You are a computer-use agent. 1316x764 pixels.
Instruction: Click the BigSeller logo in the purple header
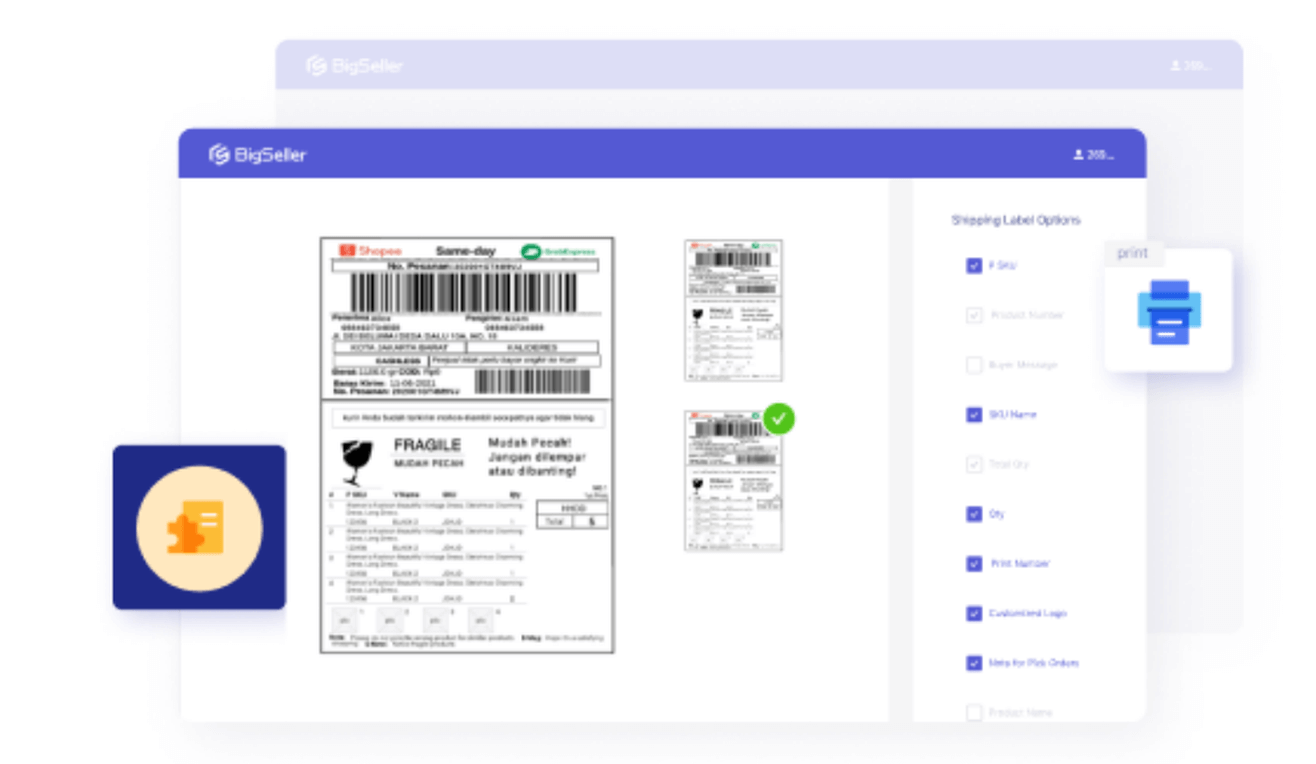(257, 155)
